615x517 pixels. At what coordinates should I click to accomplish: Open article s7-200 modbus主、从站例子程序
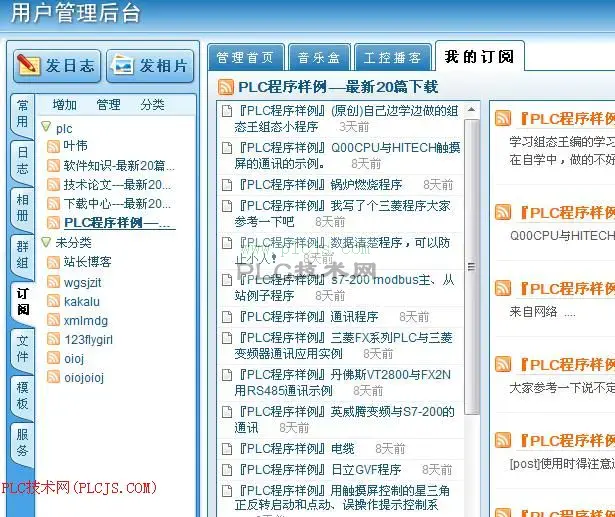click(x=344, y=287)
